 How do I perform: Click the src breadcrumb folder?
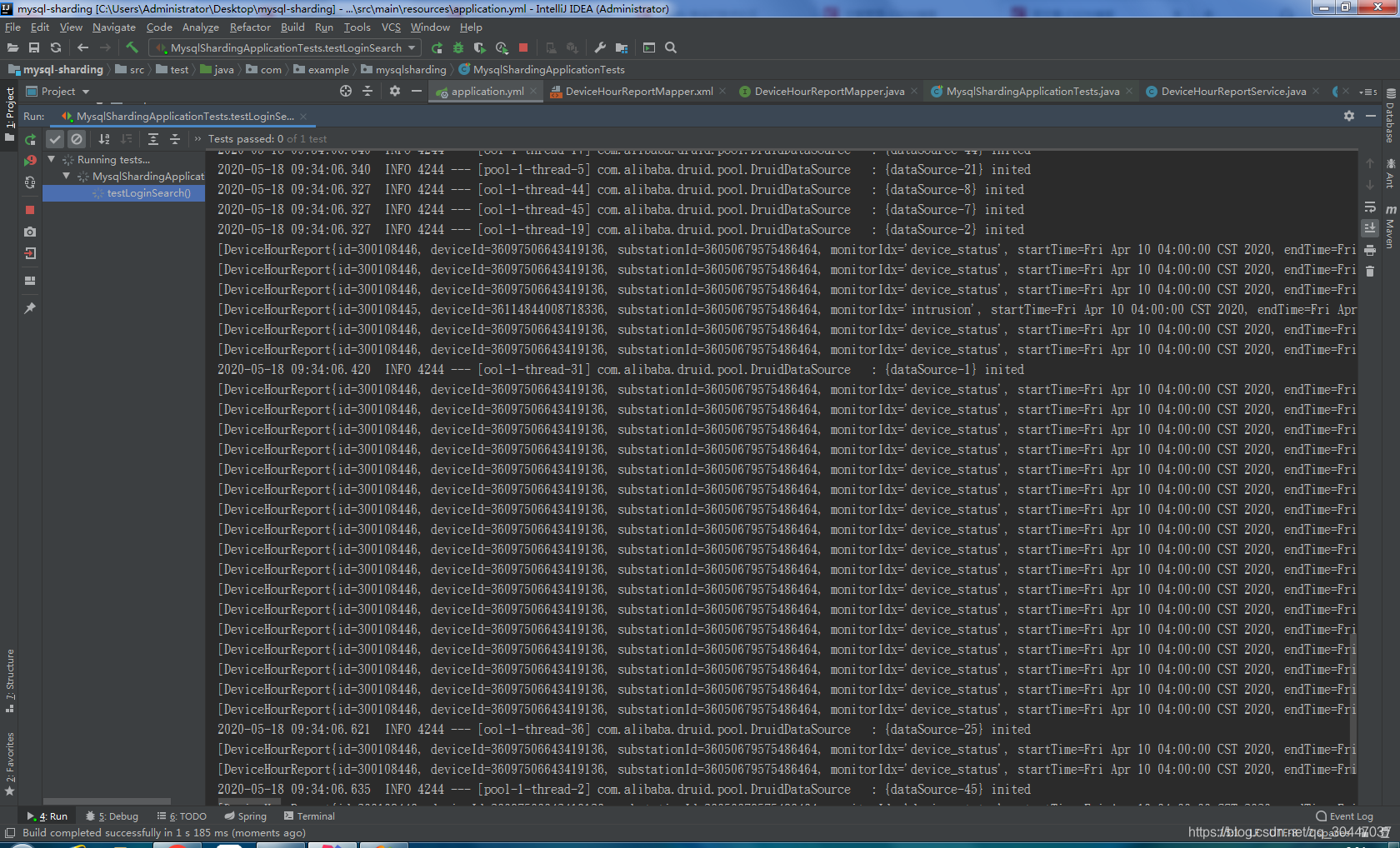(130, 70)
